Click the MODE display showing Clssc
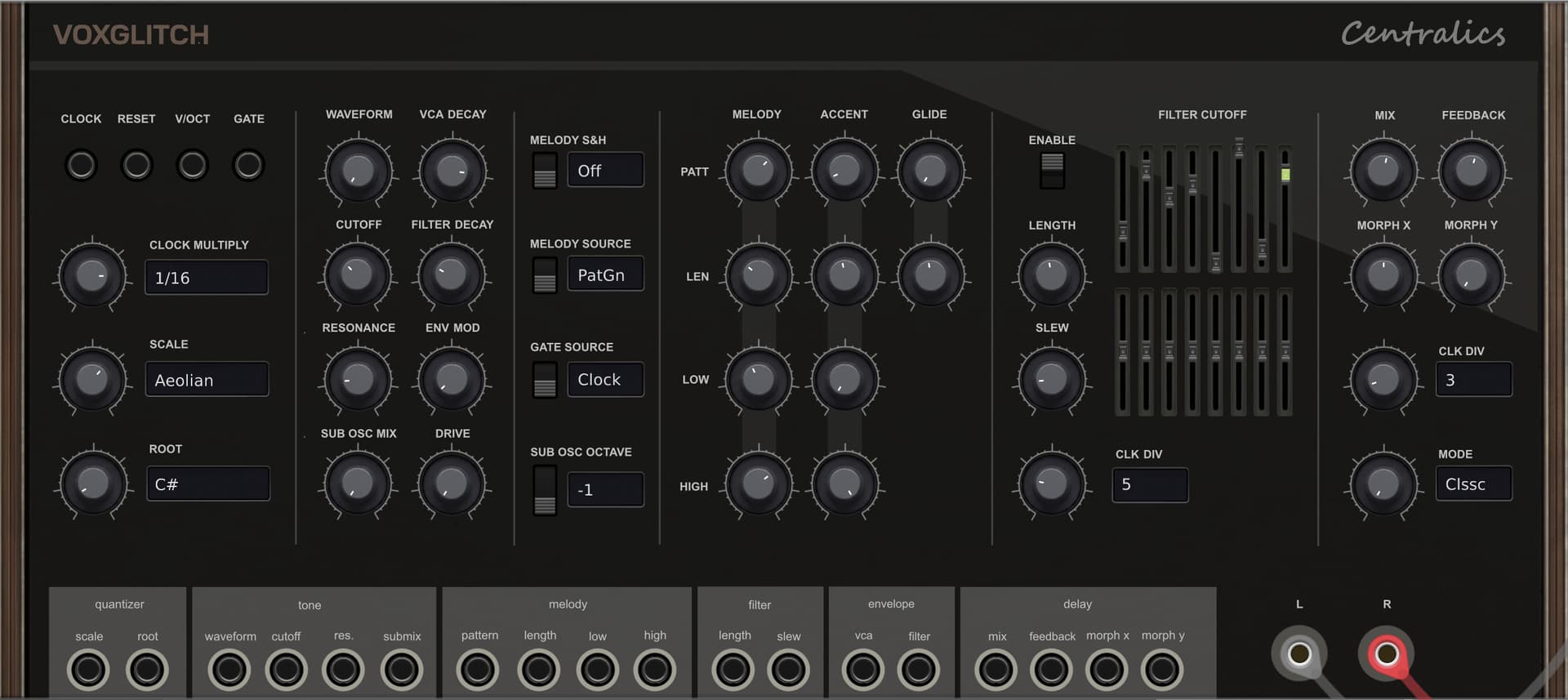The height and width of the screenshot is (700, 1568). point(1473,484)
